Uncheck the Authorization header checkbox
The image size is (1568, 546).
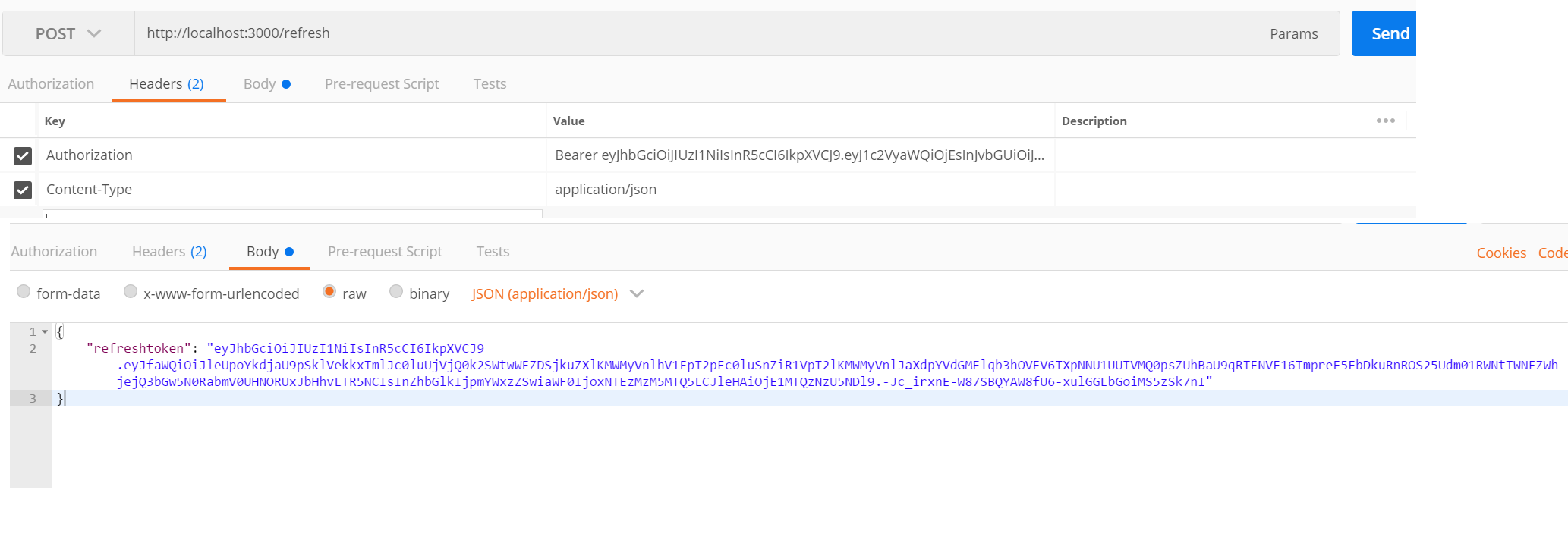point(23,155)
